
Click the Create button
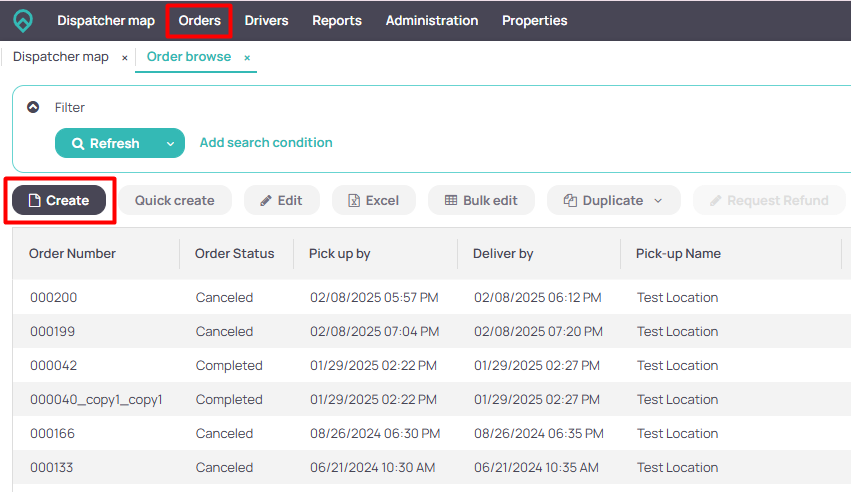click(x=59, y=200)
